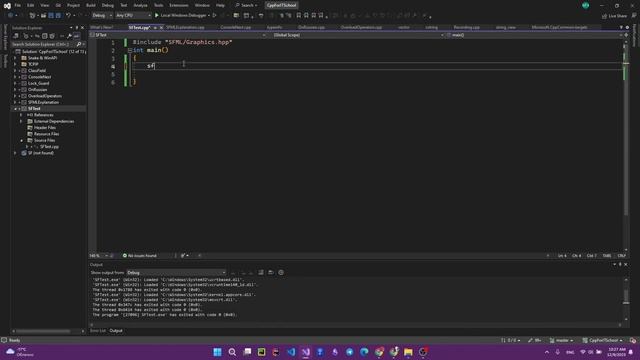Collapse the SFTest project node

coord(15,109)
